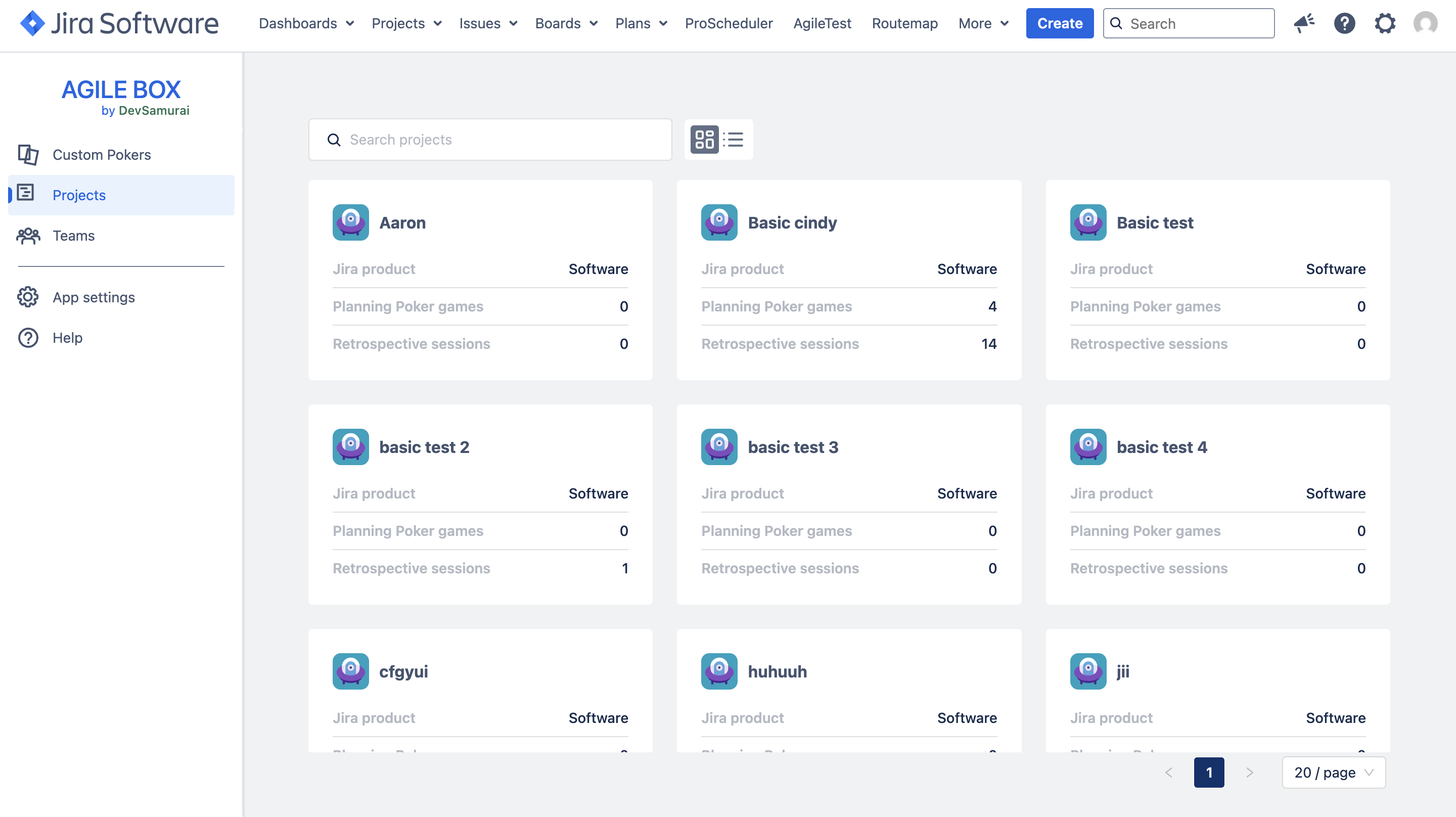Viewport: 1456px width, 817px height.
Task: Open the 20 / page size selector
Action: click(1333, 773)
